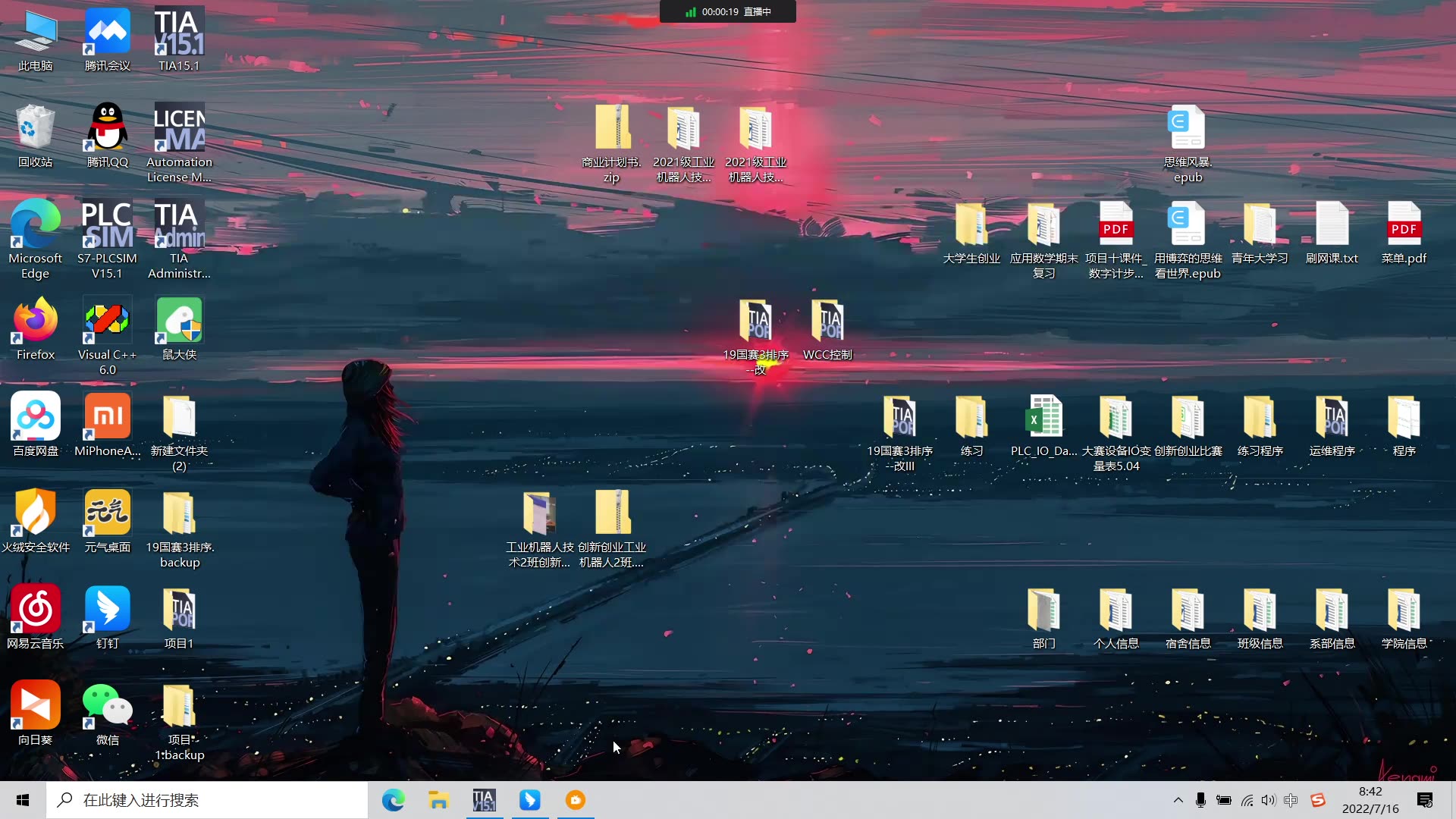
Task: Open the notification center icon
Action: 1425,800
